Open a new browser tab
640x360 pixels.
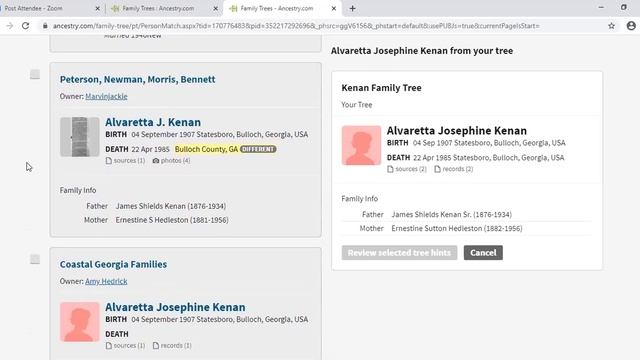[353, 8]
